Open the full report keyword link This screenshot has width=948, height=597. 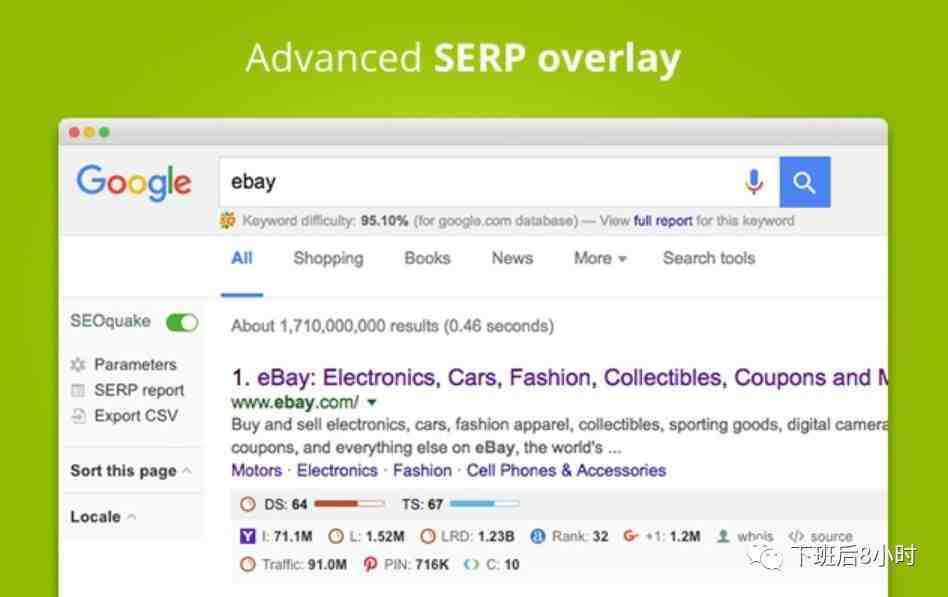point(663,221)
